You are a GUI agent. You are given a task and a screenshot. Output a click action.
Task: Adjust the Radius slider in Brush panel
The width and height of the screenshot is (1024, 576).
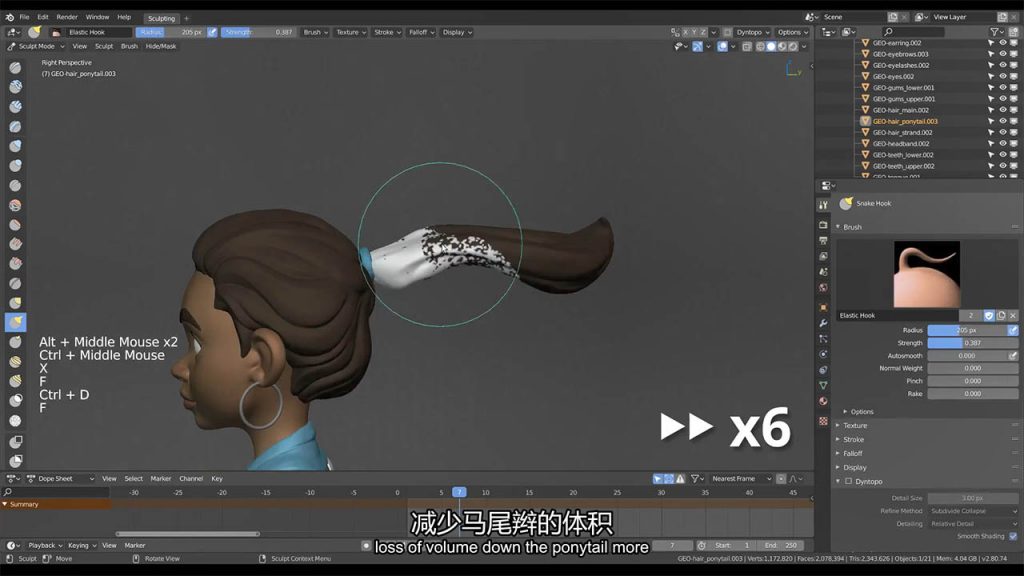pyautogui.click(x=967, y=330)
